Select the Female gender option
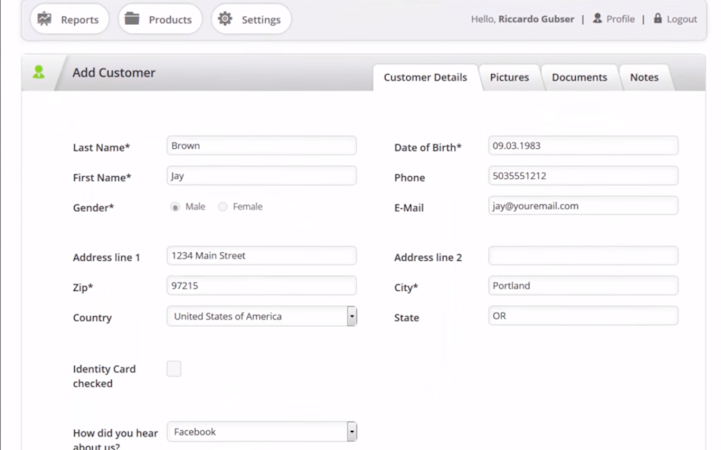This screenshot has height=450, width=721. (x=223, y=207)
